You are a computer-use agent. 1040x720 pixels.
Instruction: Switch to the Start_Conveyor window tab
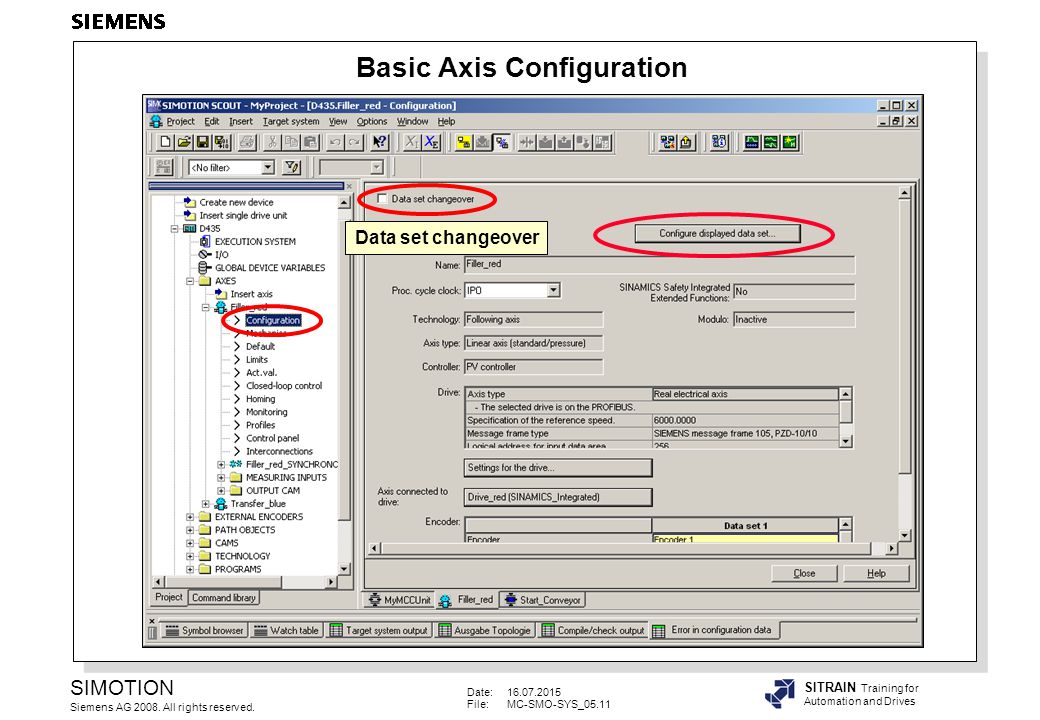point(543,600)
